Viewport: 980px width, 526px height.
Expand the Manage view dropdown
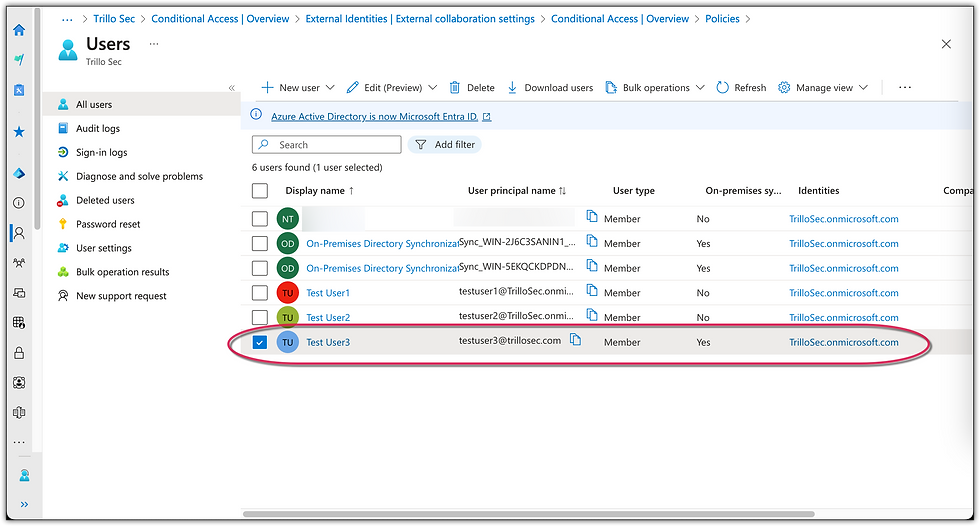863,87
